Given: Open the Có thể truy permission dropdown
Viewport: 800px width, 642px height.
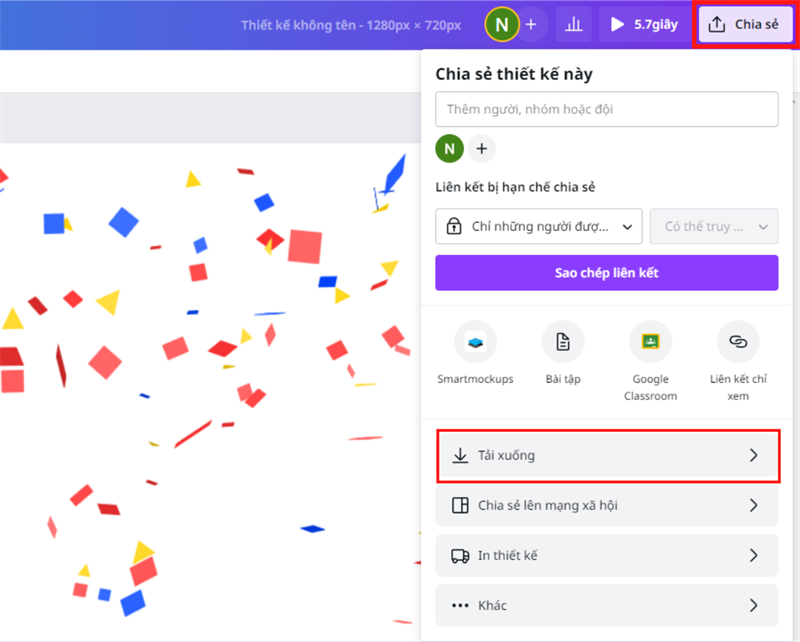Looking at the screenshot, I should coord(714,227).
